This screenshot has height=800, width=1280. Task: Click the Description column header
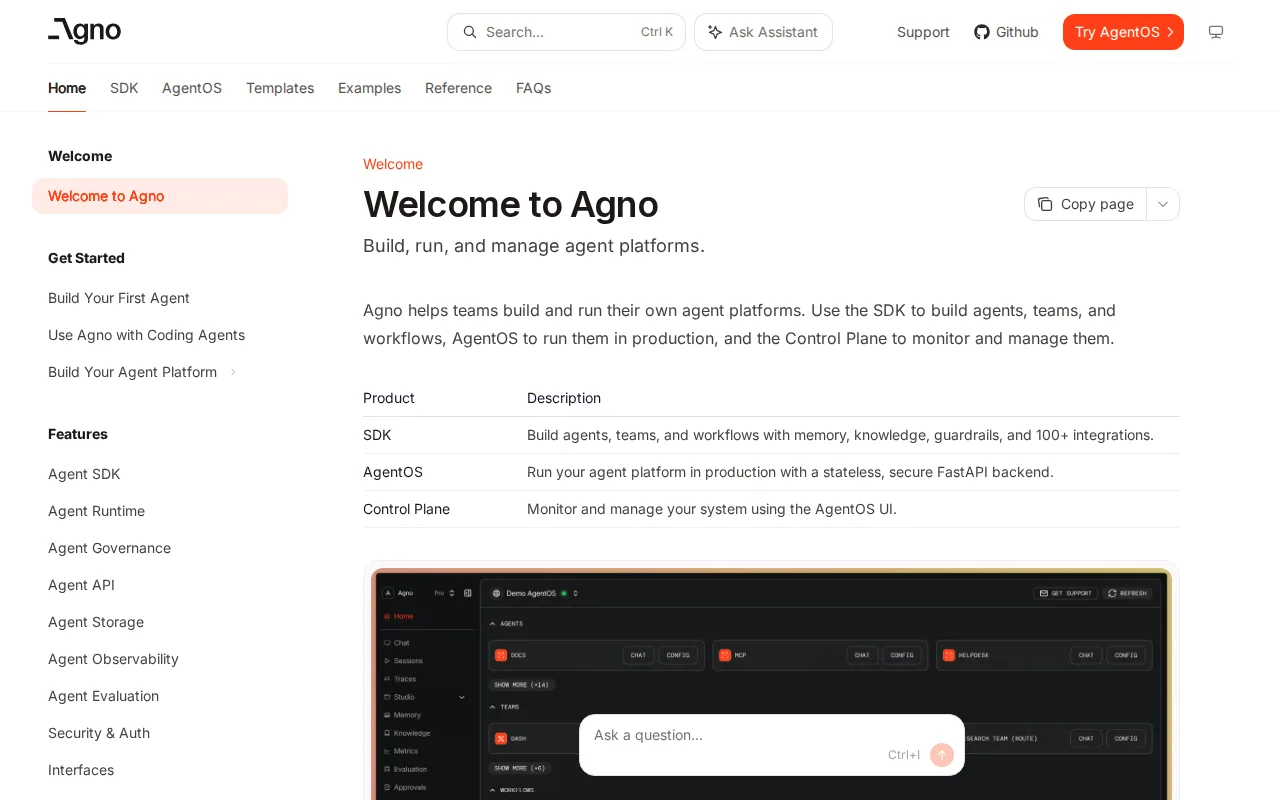[564, 398]
